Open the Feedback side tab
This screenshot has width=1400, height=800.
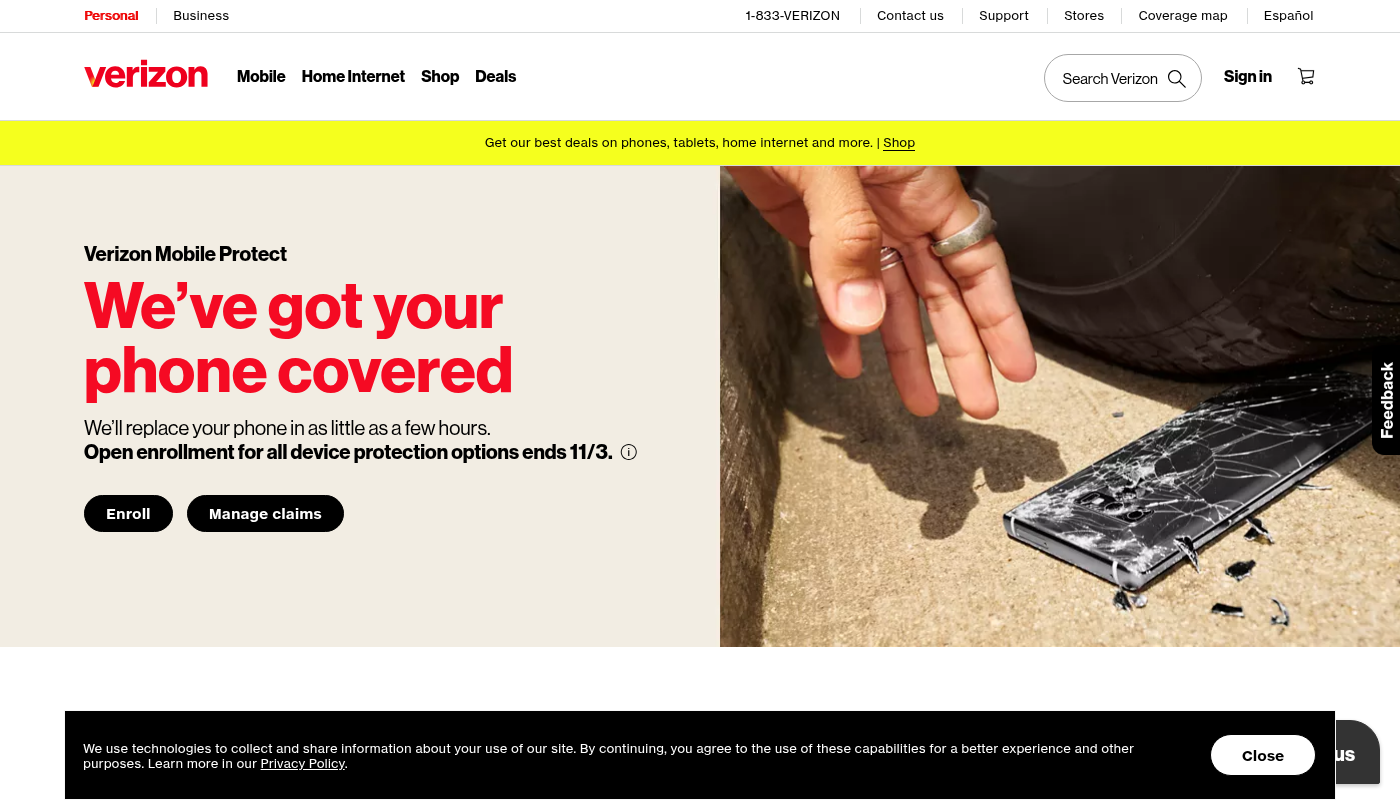[x=1386, y=400]
